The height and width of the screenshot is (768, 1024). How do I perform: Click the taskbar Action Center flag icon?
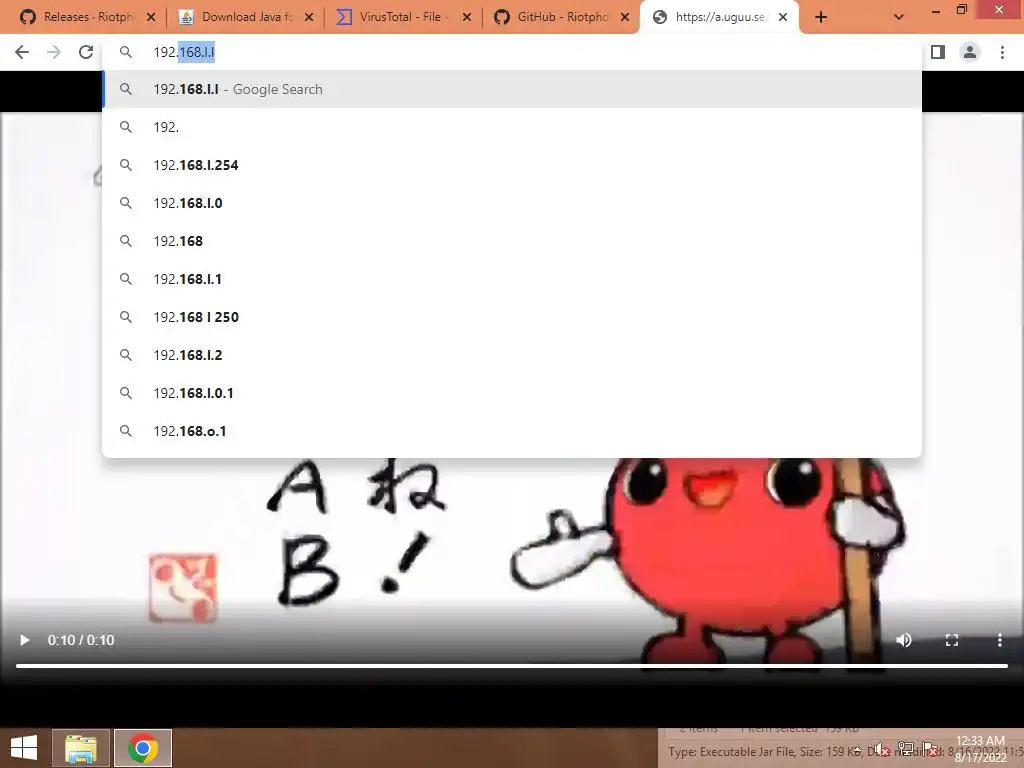point(931,750)
